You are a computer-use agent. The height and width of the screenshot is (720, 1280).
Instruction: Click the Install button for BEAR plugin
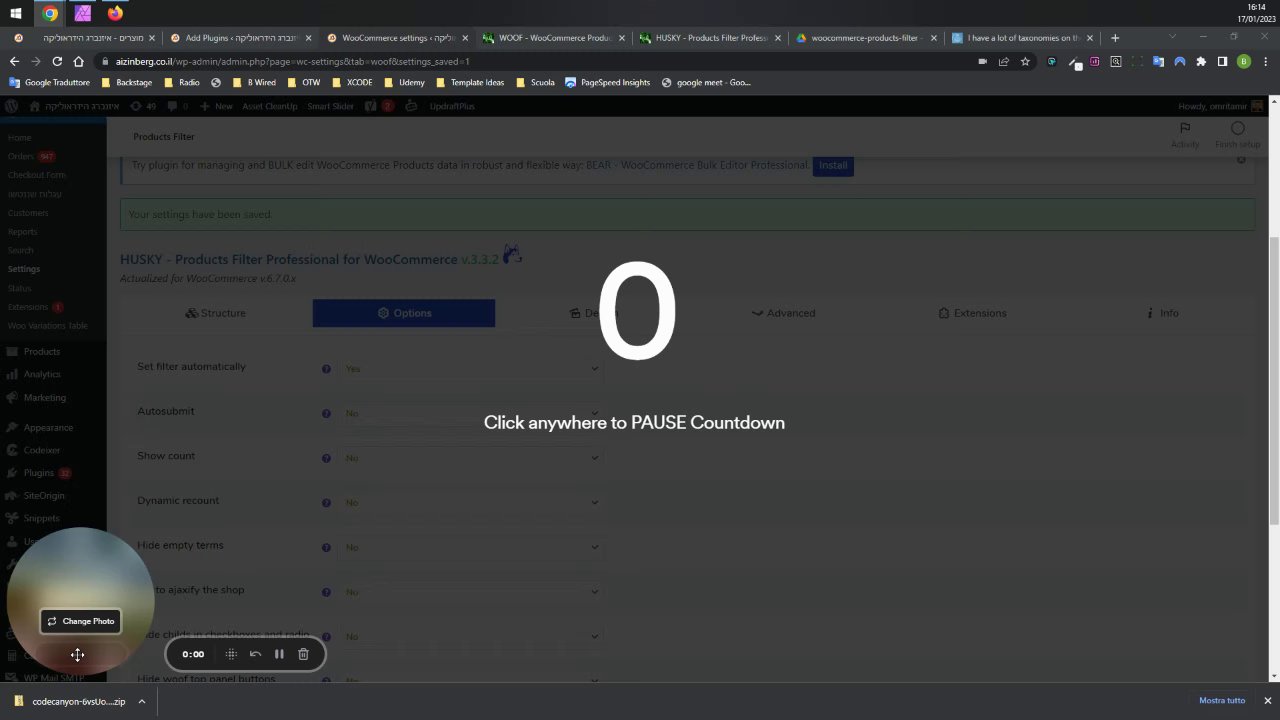833,165
